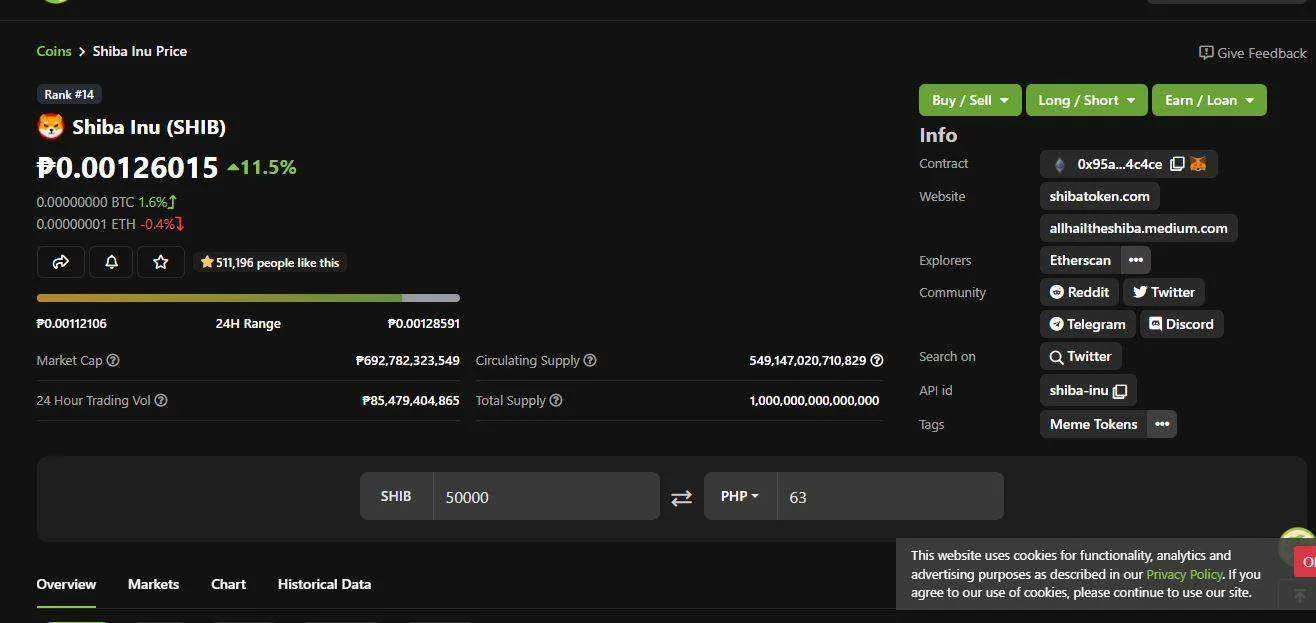This screenshot has width=1316, height=623.
Task: Switch to the Markets tab
Action: 153,584
